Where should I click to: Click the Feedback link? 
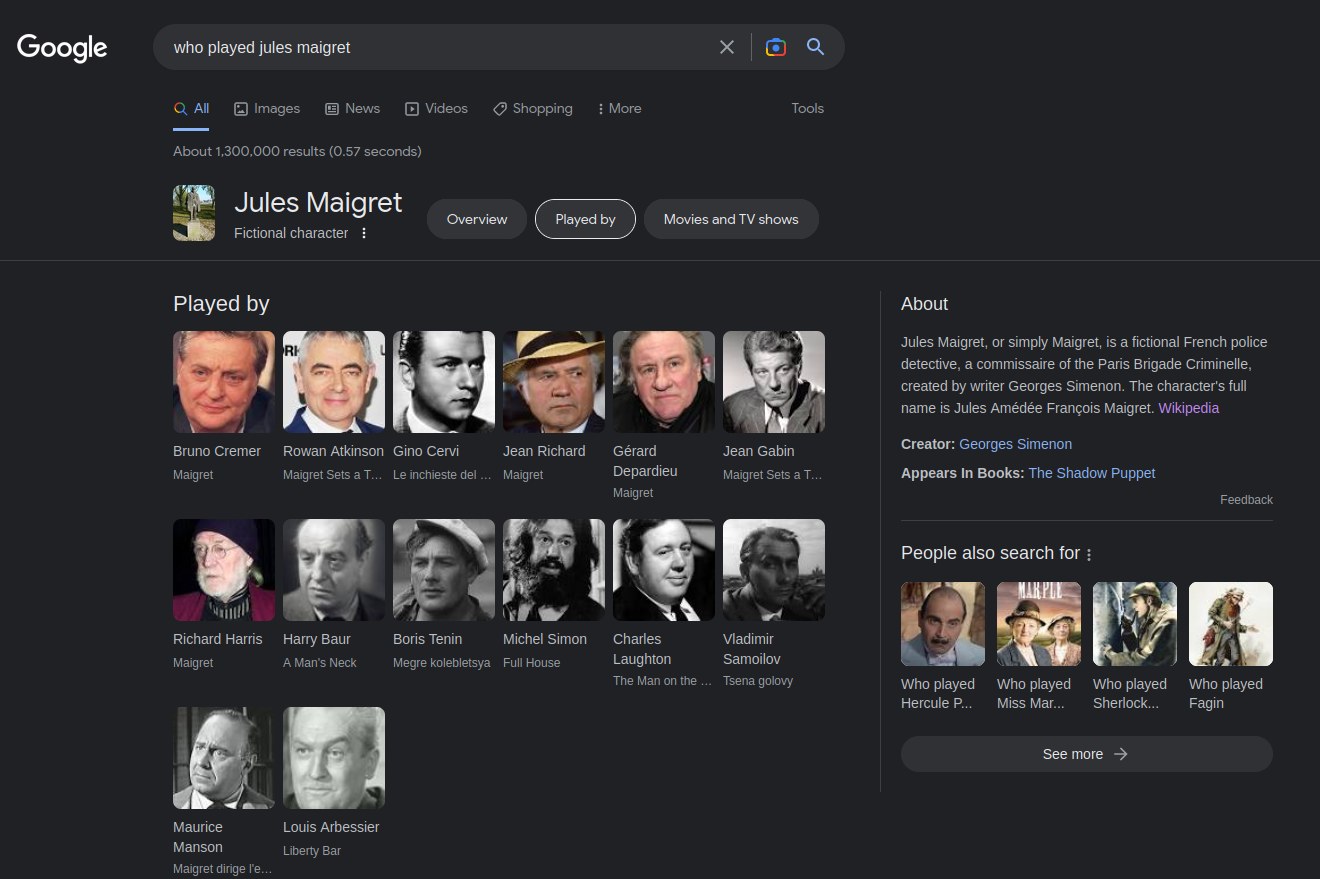(1246, 500)
